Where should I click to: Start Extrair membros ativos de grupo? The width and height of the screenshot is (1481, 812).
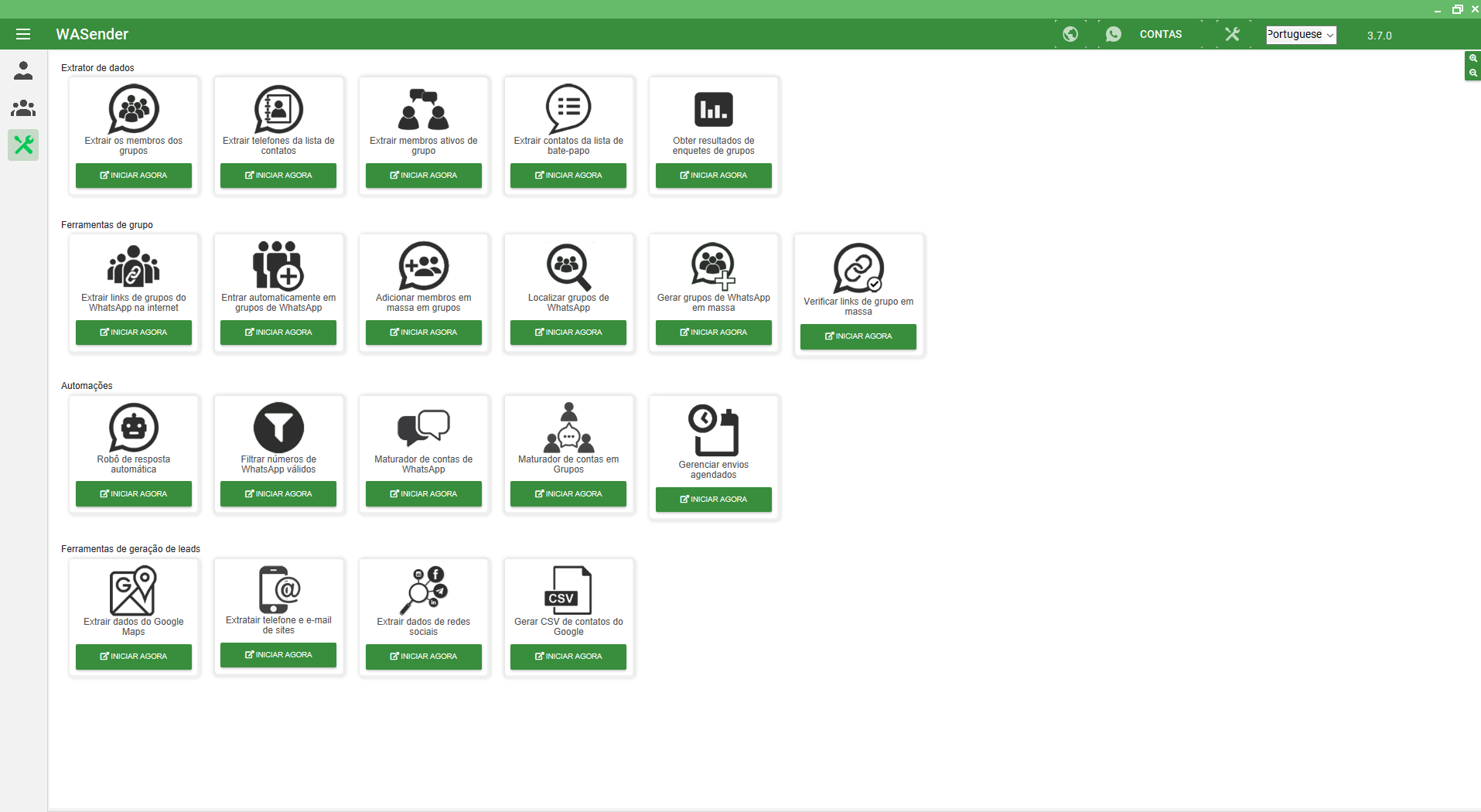424,176
